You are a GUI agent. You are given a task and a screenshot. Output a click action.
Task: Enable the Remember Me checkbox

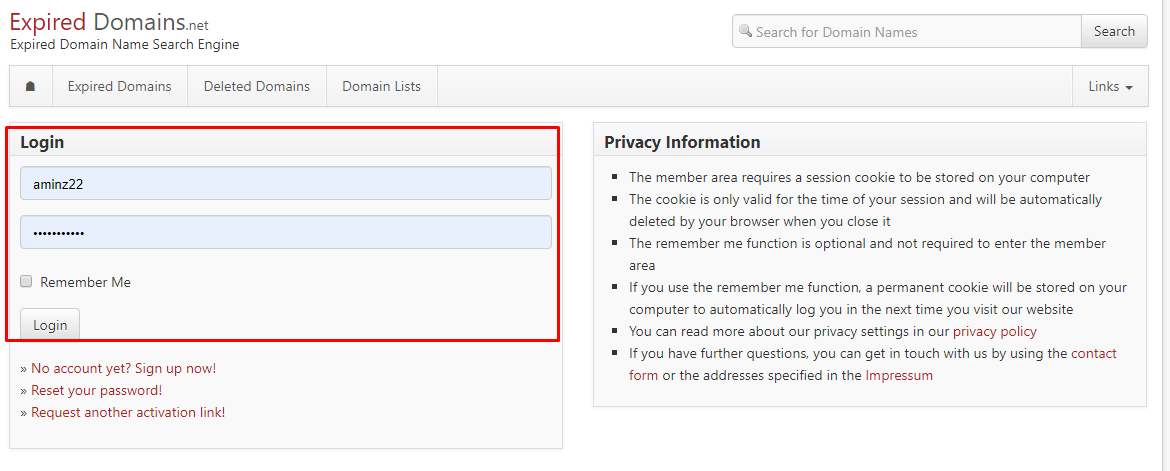[x=27, y=282]
